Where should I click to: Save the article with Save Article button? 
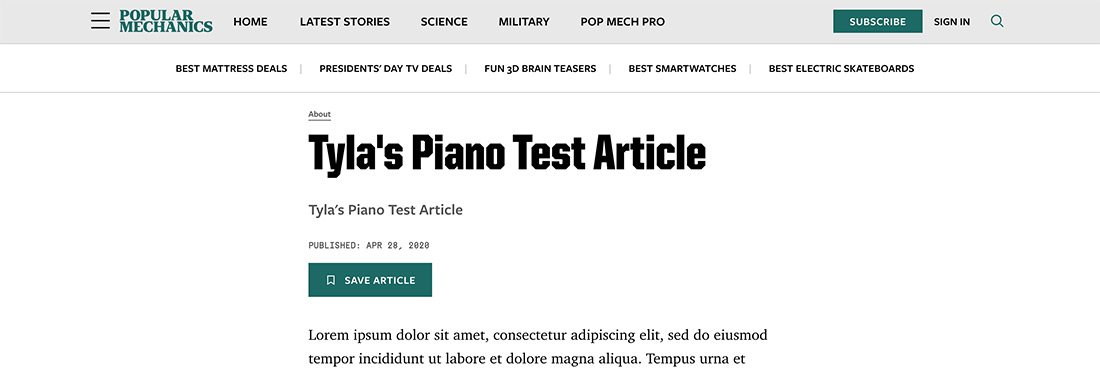point(370,280)
